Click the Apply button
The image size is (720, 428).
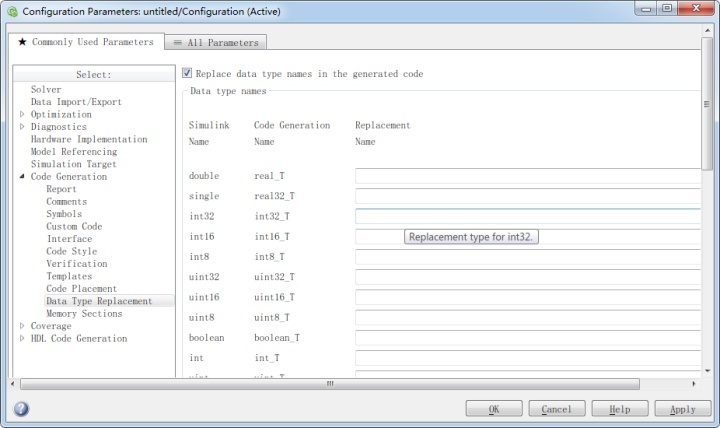[x=683, y=409]
